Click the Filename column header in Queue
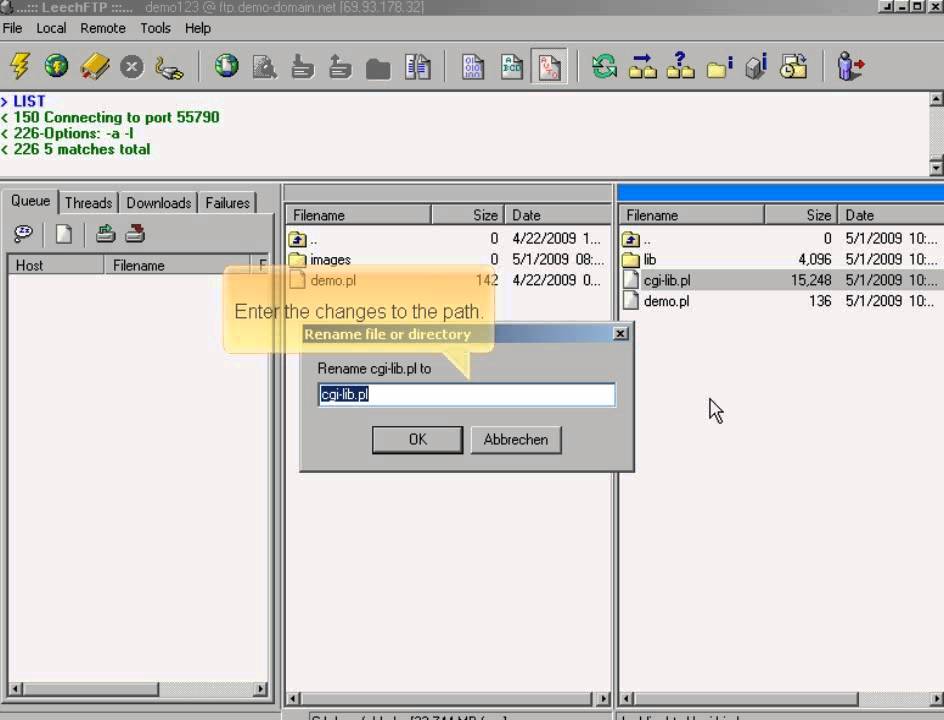 click(x=177, y=265)
